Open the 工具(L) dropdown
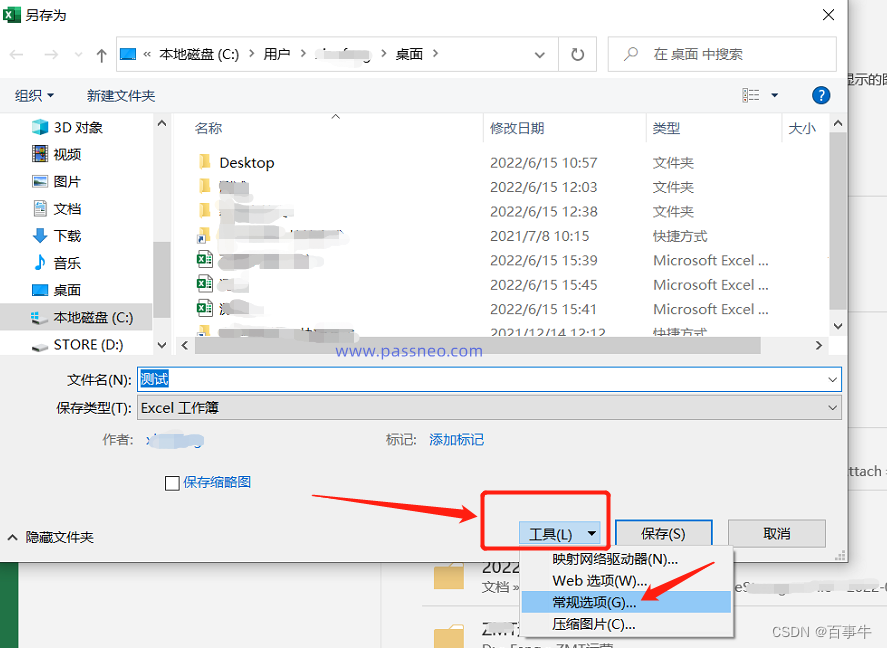This screenshot has width=887, height=648. pos(559,534)
